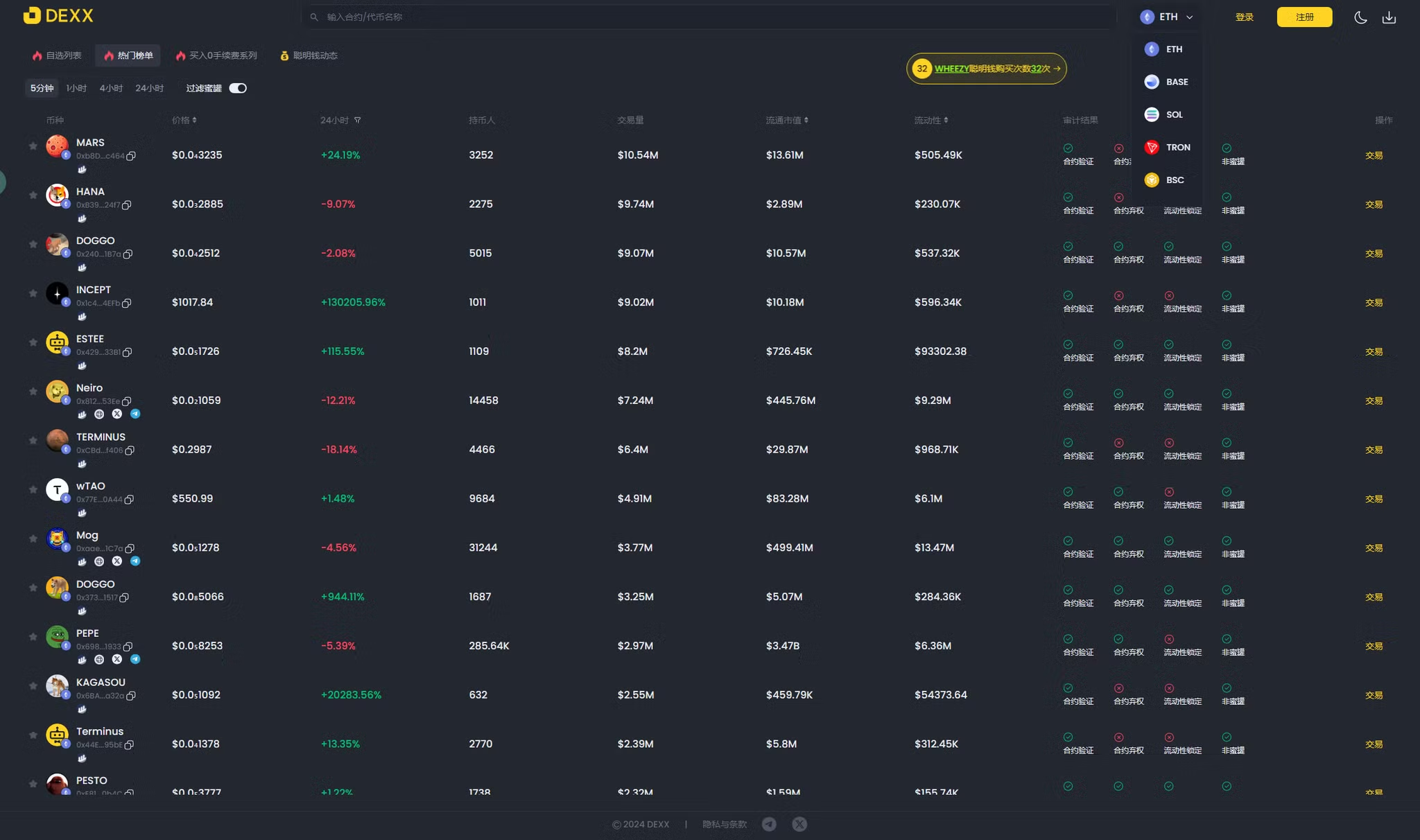1420x840 pixels.
Task: Open PEPE's Telegram icon
Action: (x=135, y=659)
